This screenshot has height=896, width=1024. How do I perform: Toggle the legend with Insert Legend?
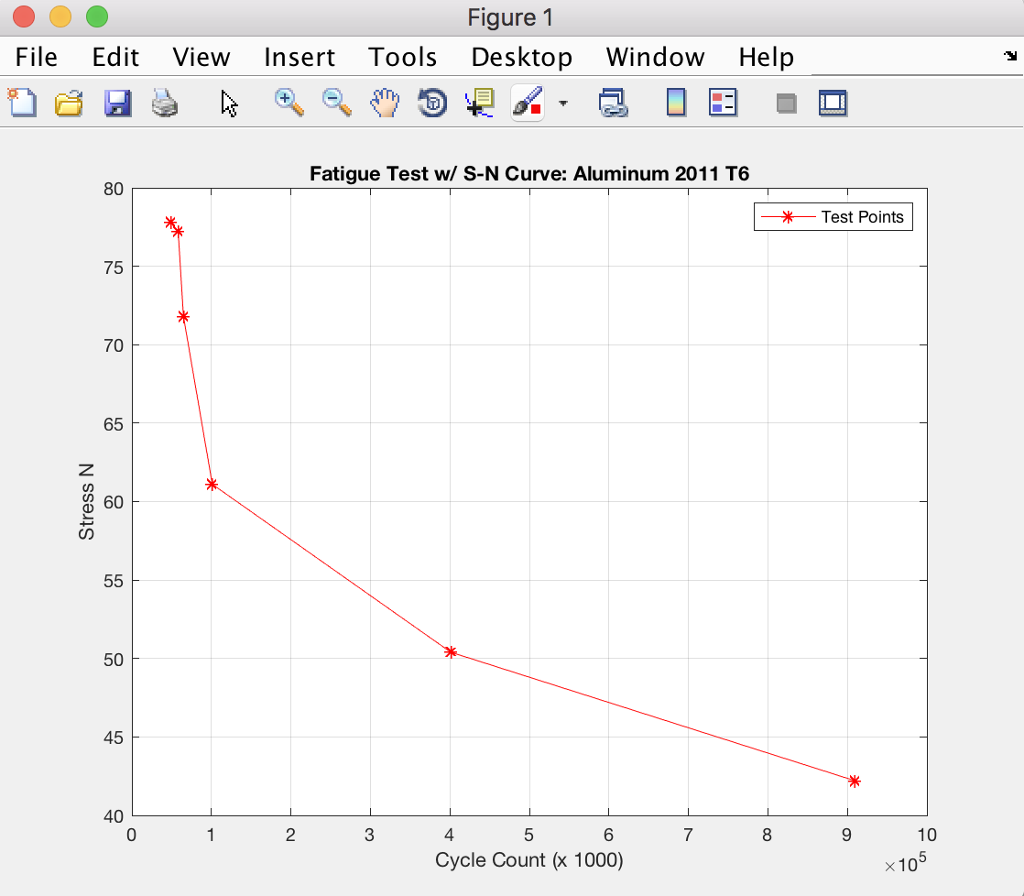(x=723, y=102)
